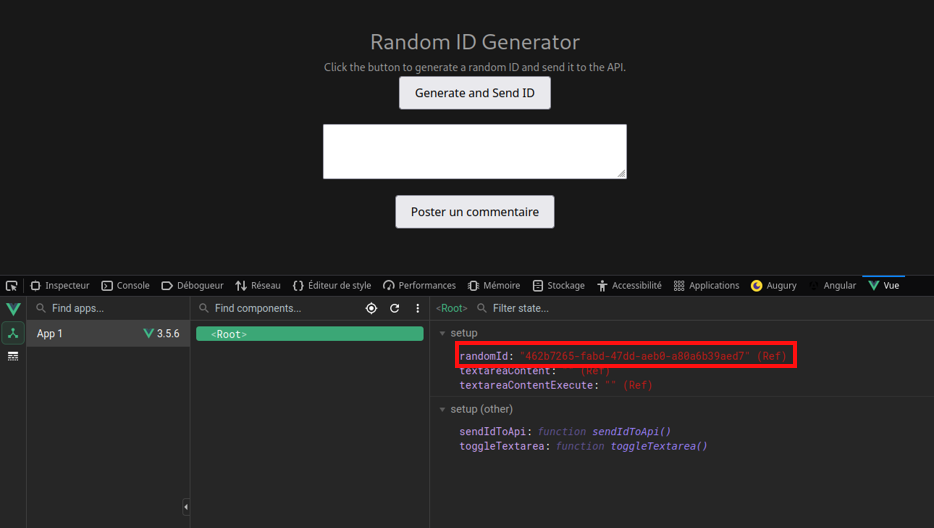Image resolution: width=934 pixels, height=528 pixels.
Task: Open the components tree view icon
Action: point(13,333)
